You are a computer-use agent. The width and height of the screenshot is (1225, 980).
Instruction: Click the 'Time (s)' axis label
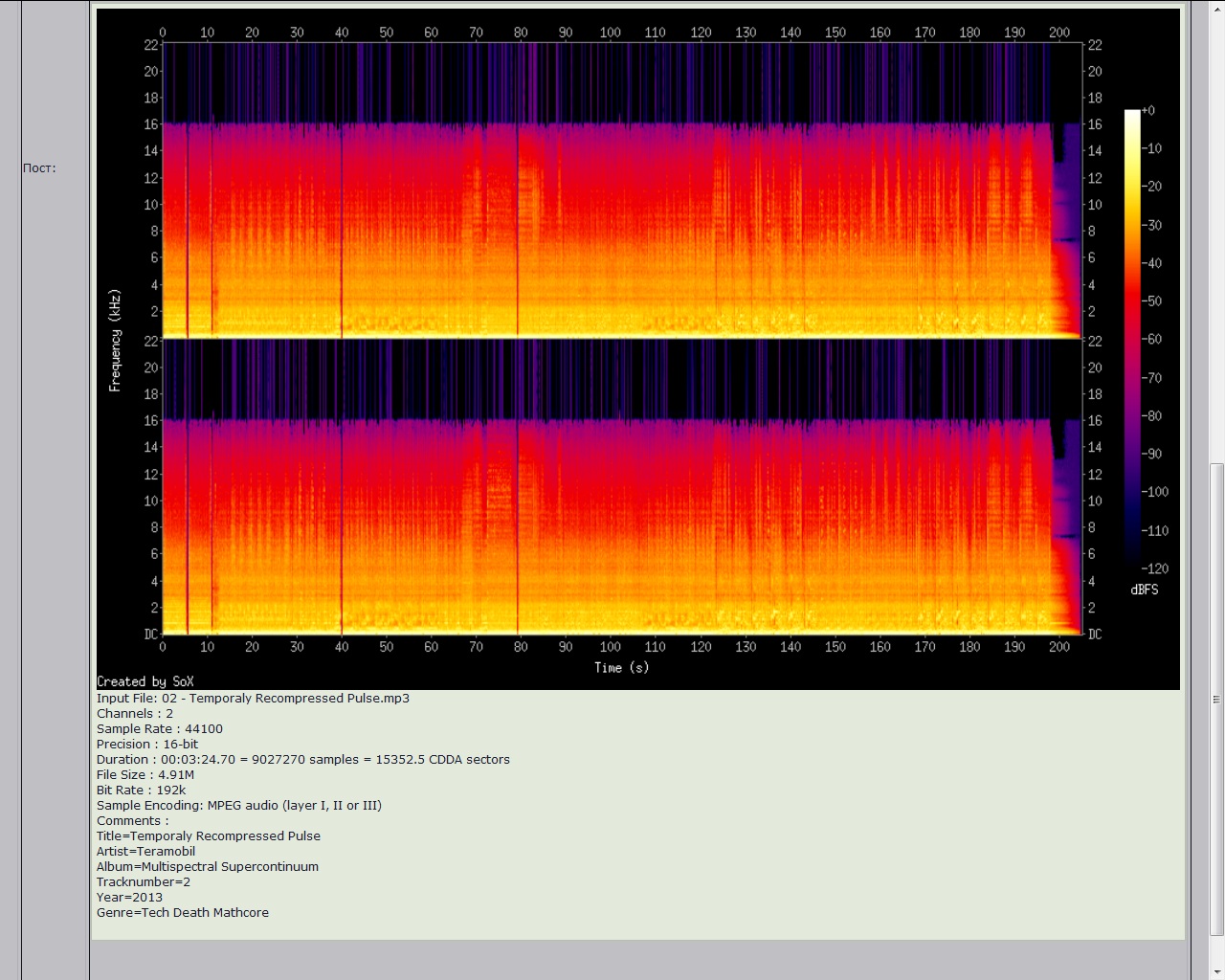pos(621,667)
